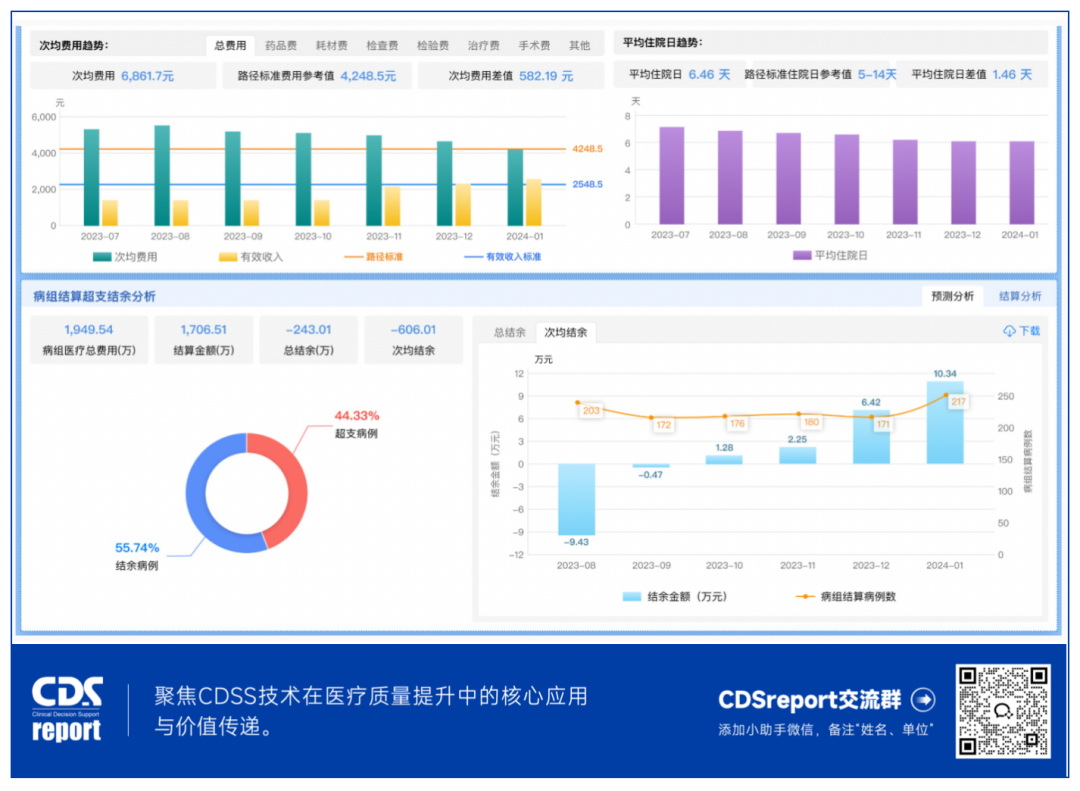Click the blue 结余病例 donut segment
Screen dimensions: 1080x791
tap(197, 500)
